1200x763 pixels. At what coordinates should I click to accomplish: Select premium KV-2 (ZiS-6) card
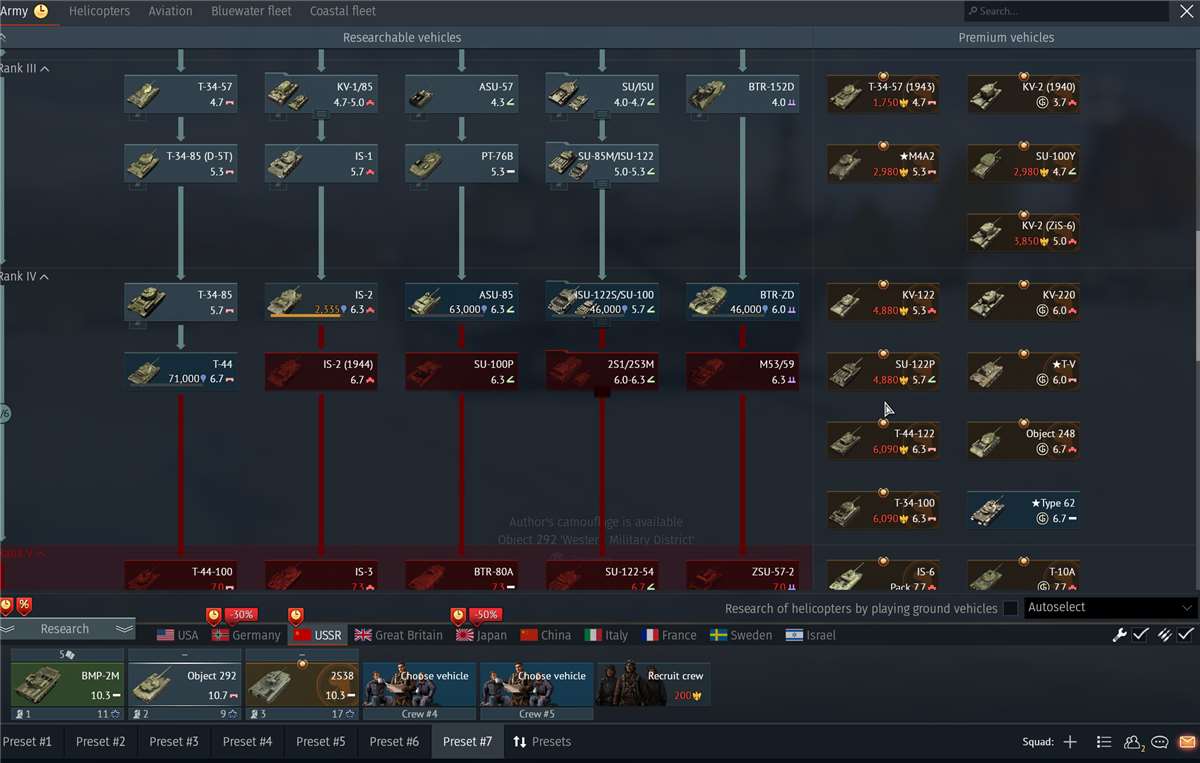pyautogui.click(x=1024, y=233)
